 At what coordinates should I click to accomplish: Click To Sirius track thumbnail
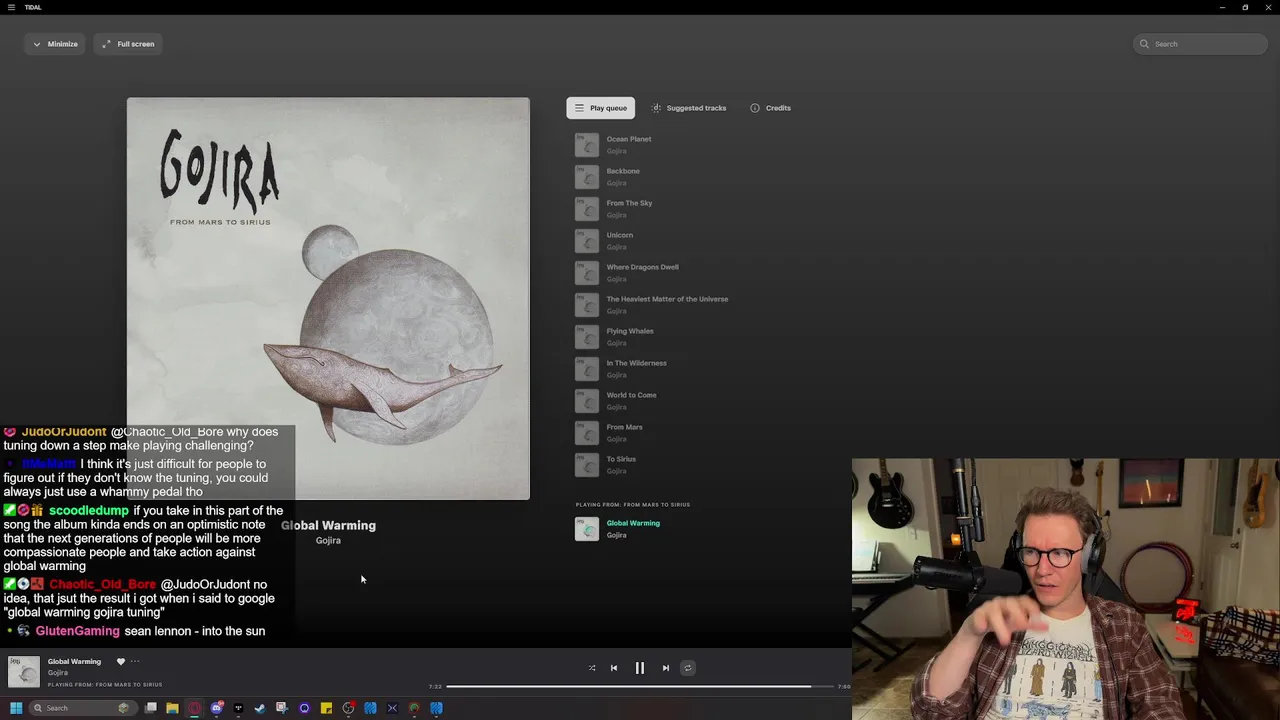(587, 465)
